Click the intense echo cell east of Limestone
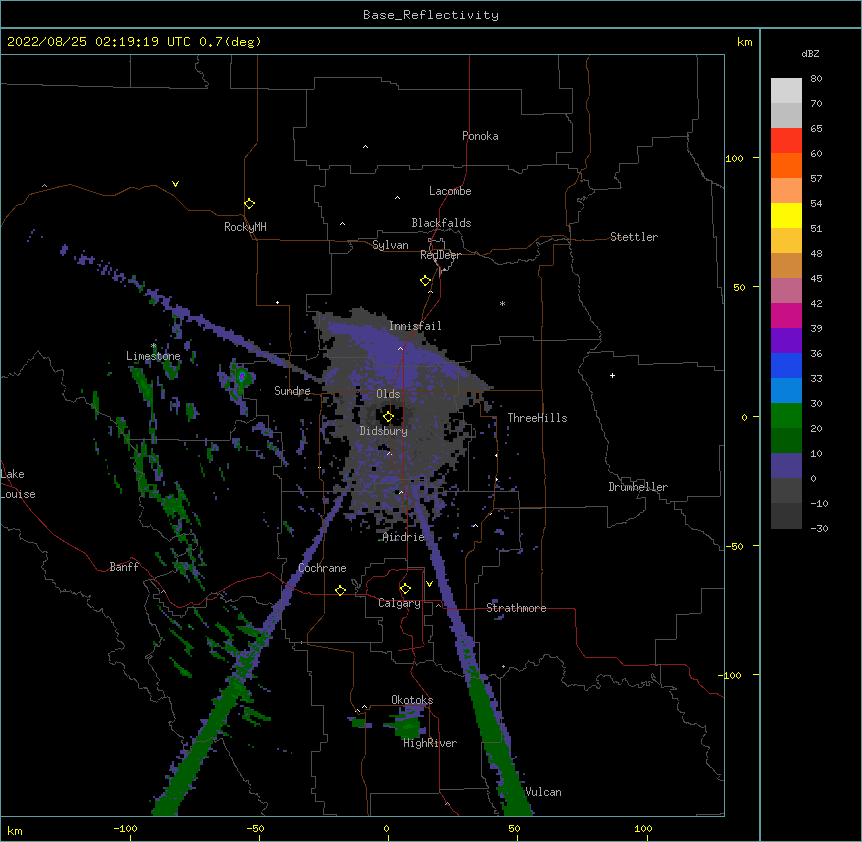This screenshot has width=862, height=842. (x=242, y=377)
